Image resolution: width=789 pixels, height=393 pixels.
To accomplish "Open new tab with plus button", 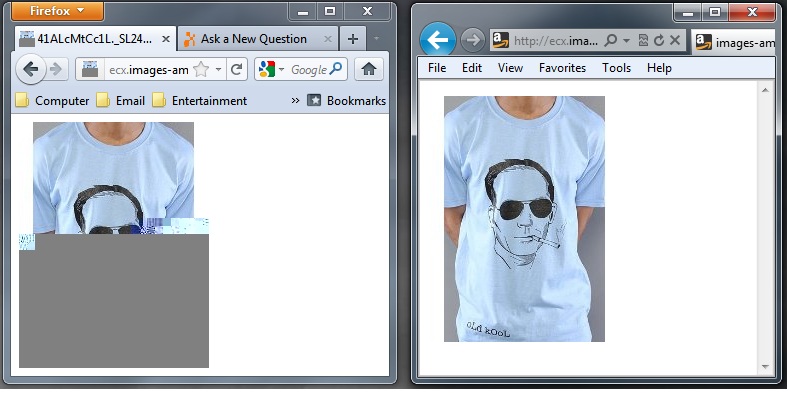I will coord(353,39).
